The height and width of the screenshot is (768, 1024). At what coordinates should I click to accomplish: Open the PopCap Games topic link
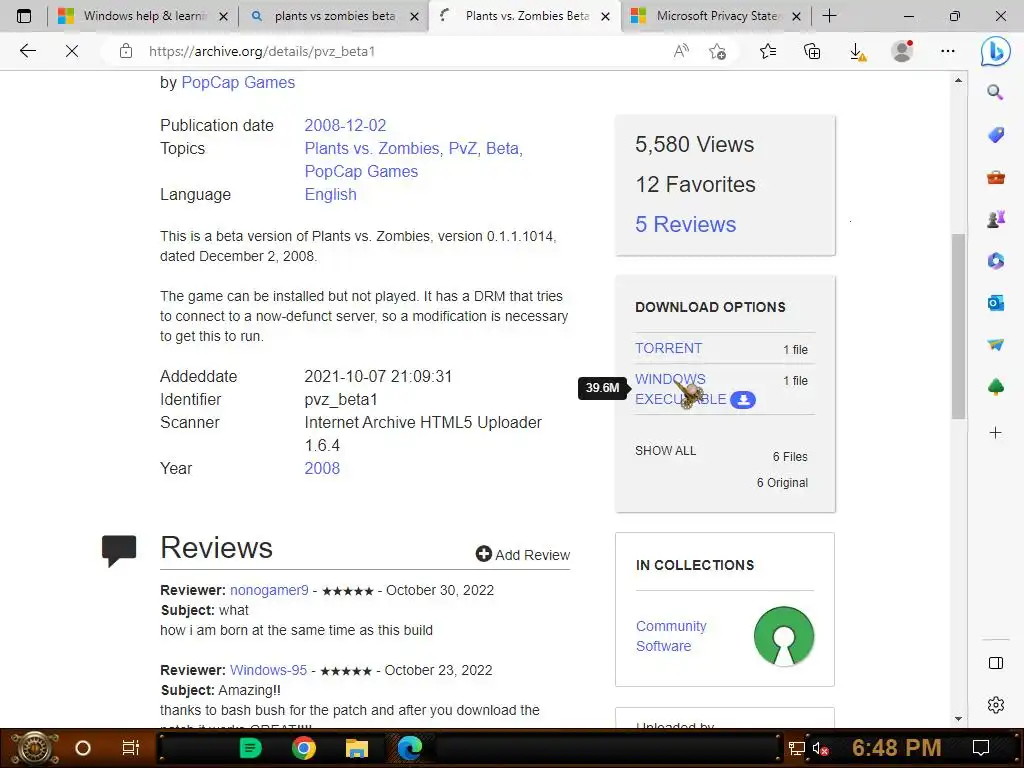pos(361,171)
